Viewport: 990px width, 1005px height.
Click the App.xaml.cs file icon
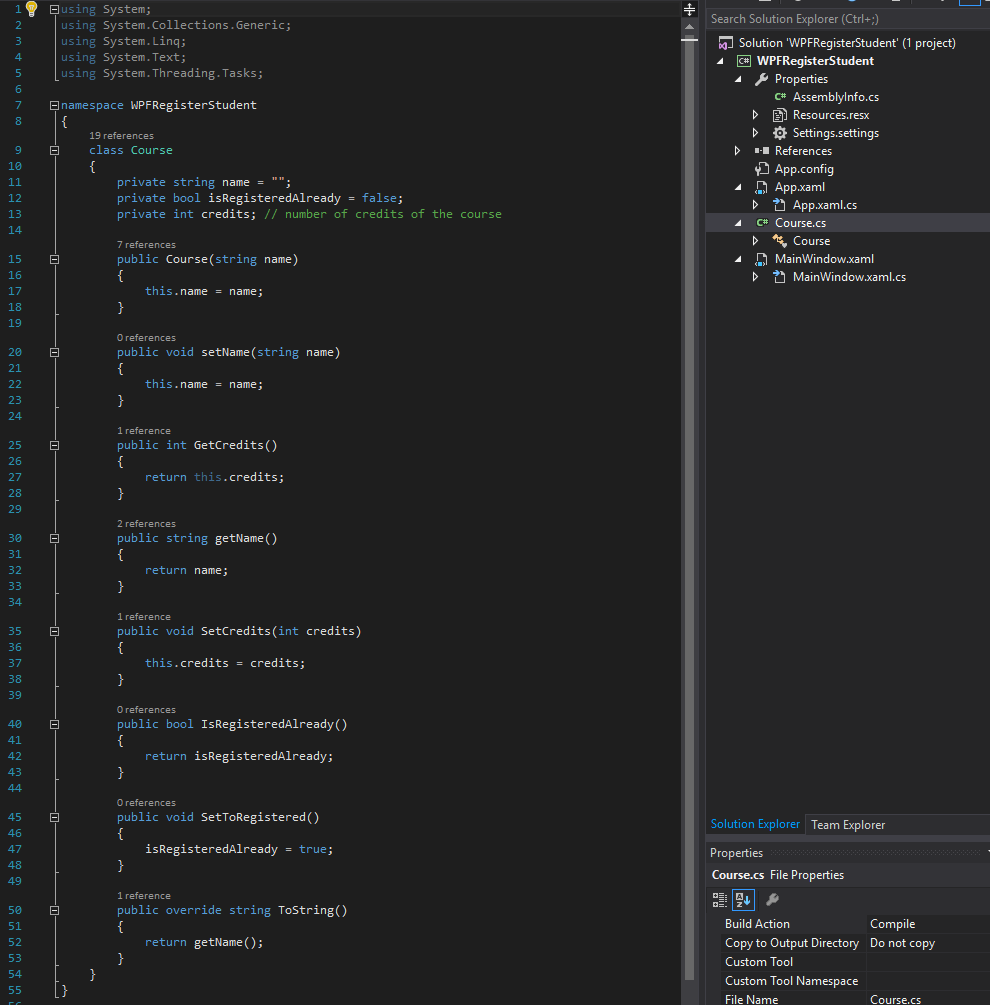[779, 205]
